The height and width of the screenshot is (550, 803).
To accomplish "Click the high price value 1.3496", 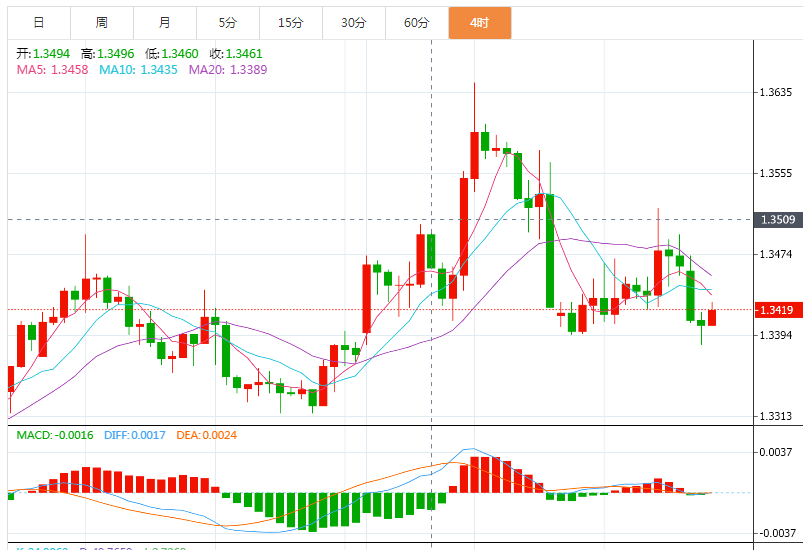I will pyautogui.click(x=116, y=54).
